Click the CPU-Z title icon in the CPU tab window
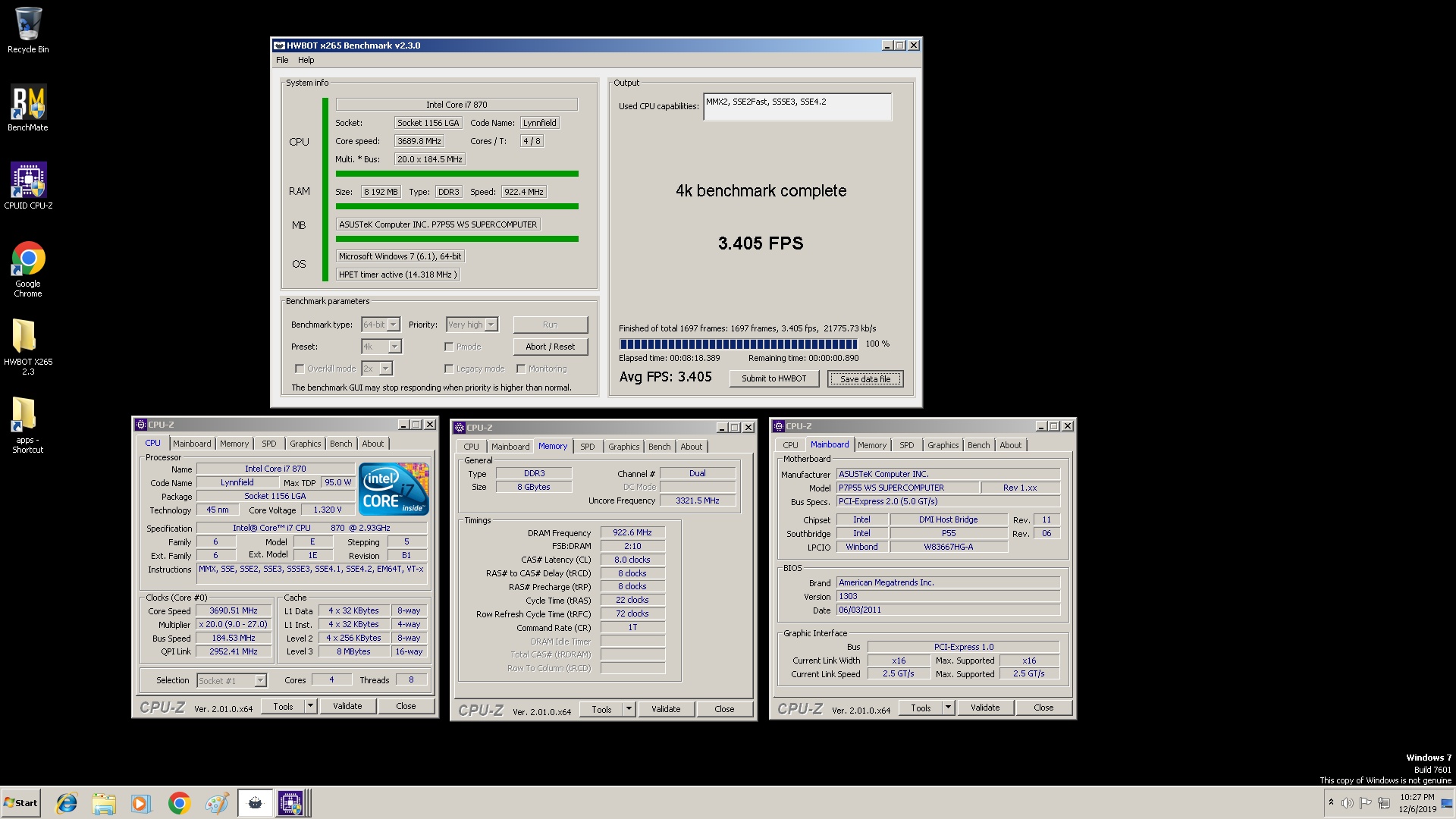 point(141,425)
